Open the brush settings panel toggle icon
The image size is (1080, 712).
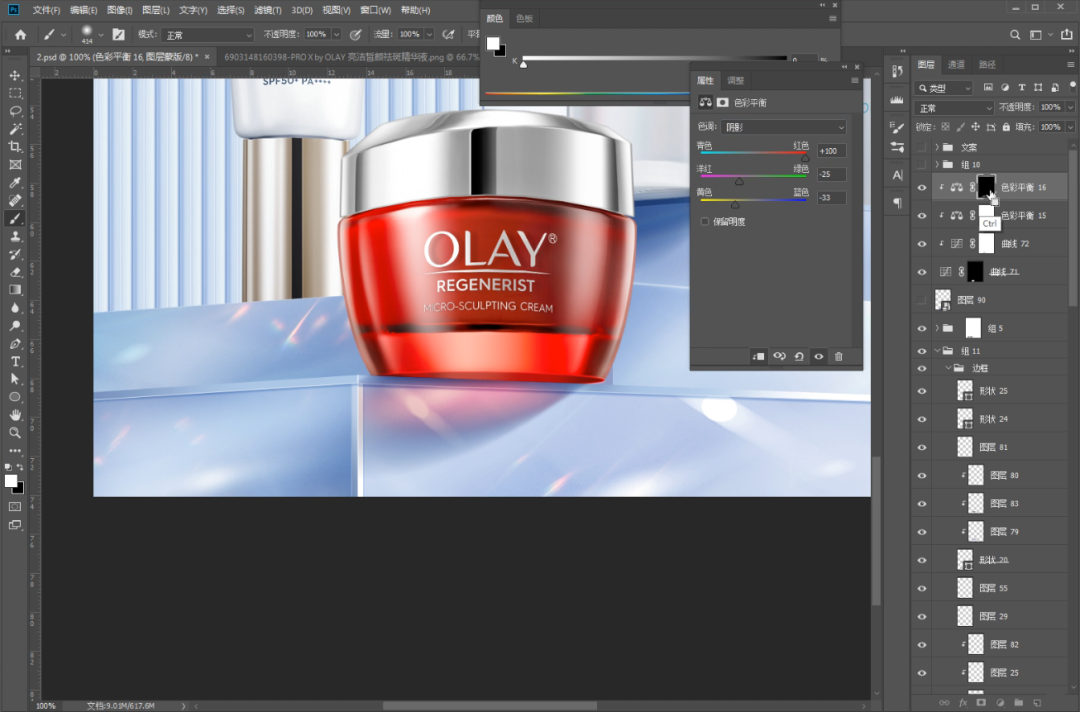tap(118, 34)
